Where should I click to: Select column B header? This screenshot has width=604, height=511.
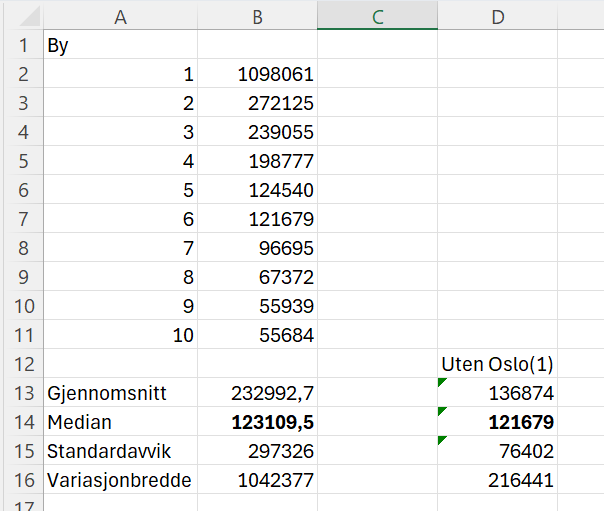257,15
